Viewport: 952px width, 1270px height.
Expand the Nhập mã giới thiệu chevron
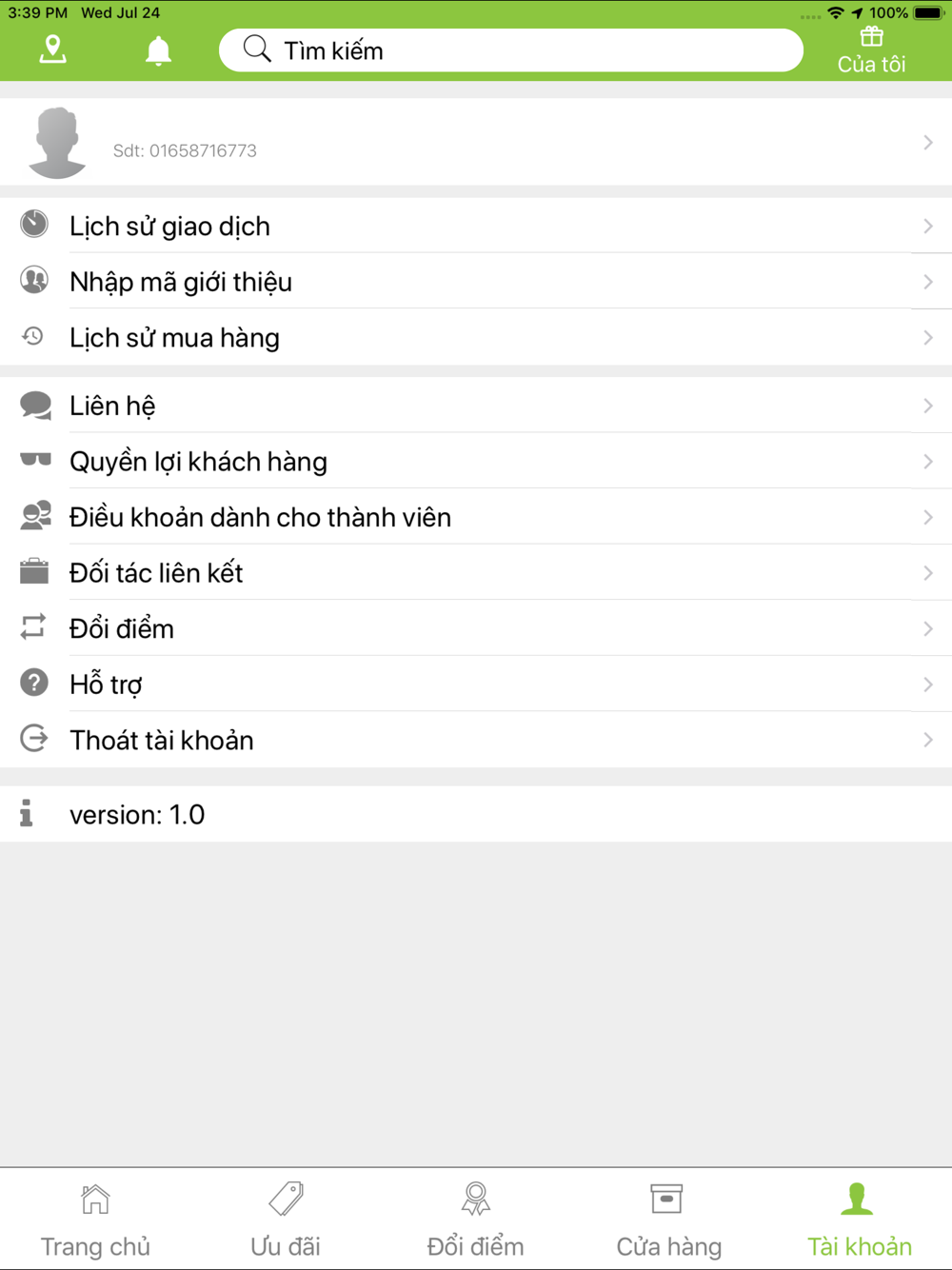click(928, 282)
